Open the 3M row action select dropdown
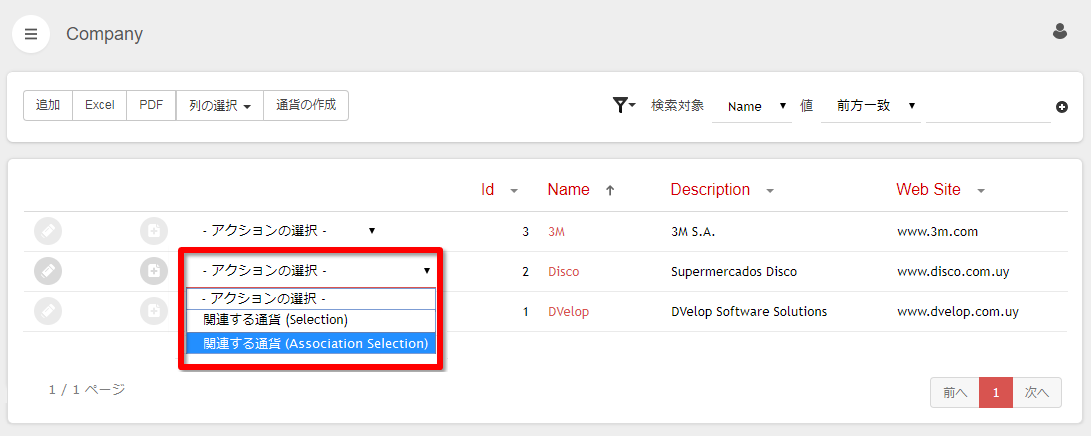This screenshot has height=436, width=1091. pyautogui.click(x=287, y=231)
